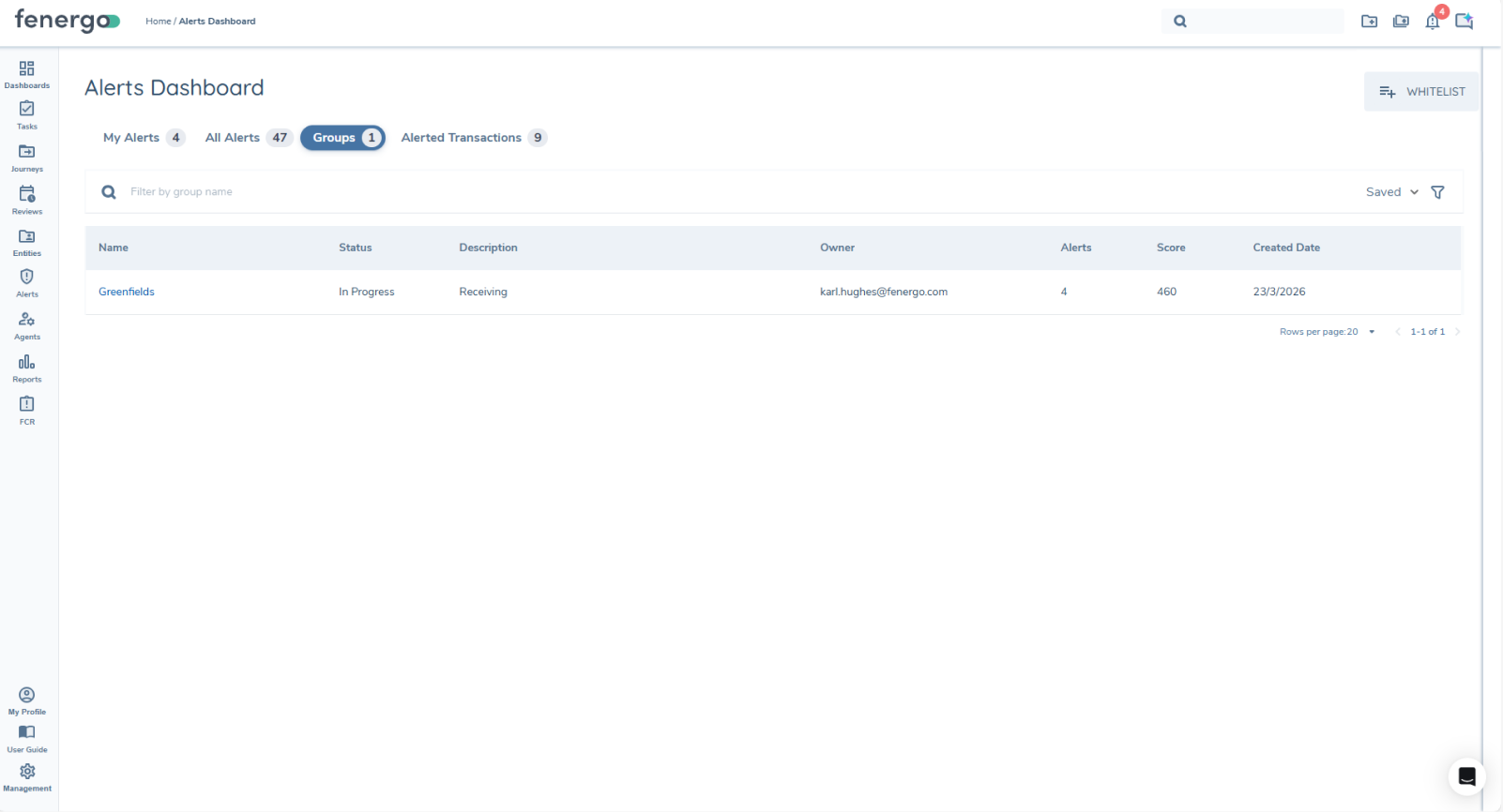Expand the Saved filters dropdown

coord(1391,192)
